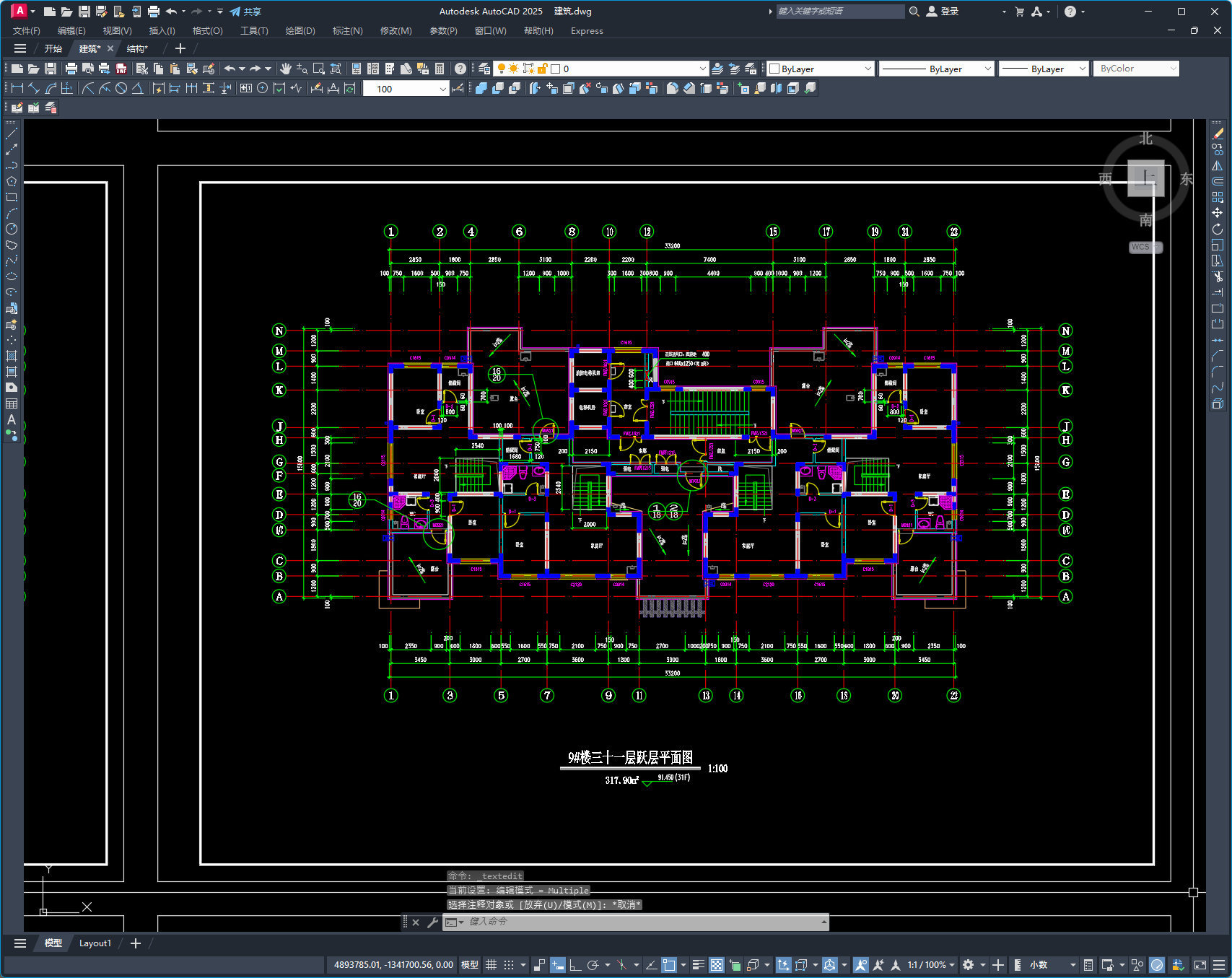The height and width of the screenshot is (978, 1232).
Task: Toggle Ortho mode in status bar
Action: click(x=575, y=965)
